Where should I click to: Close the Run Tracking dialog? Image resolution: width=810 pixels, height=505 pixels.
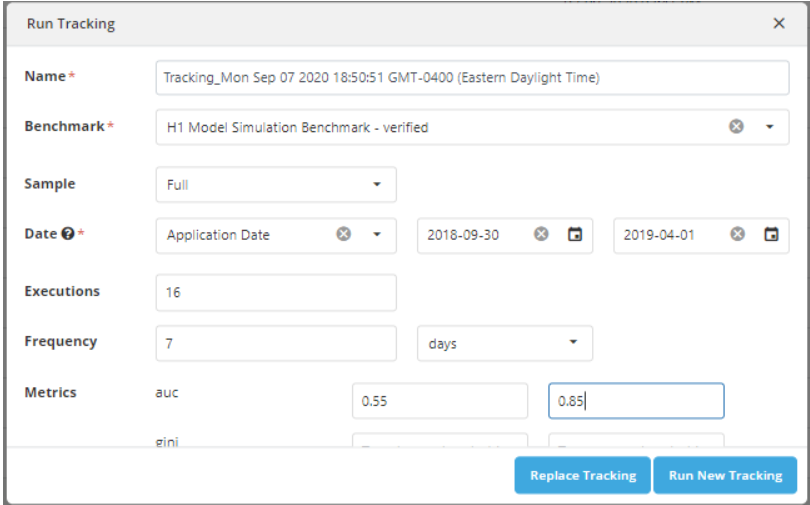click(x=779, y=24)
